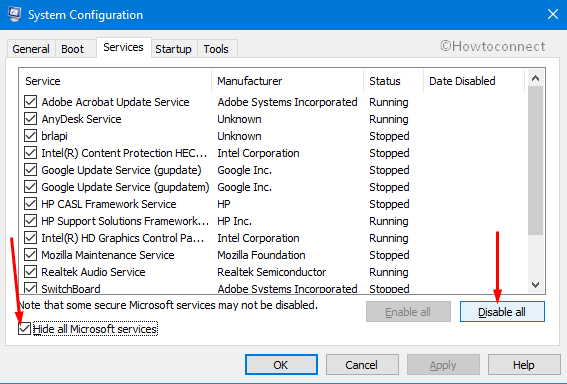Confirm with the OK button
Screen dimensions: 567x384
pyautogui.click(x=281, y=364)
